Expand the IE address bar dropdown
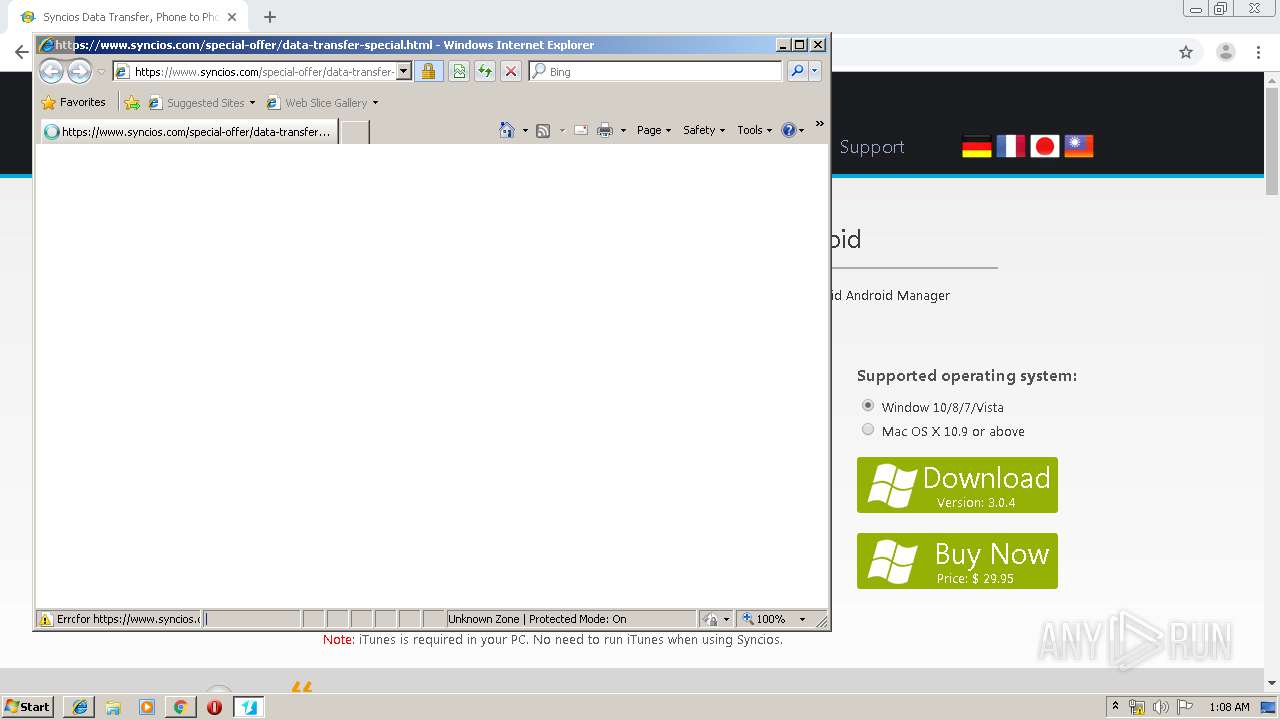 404,71
